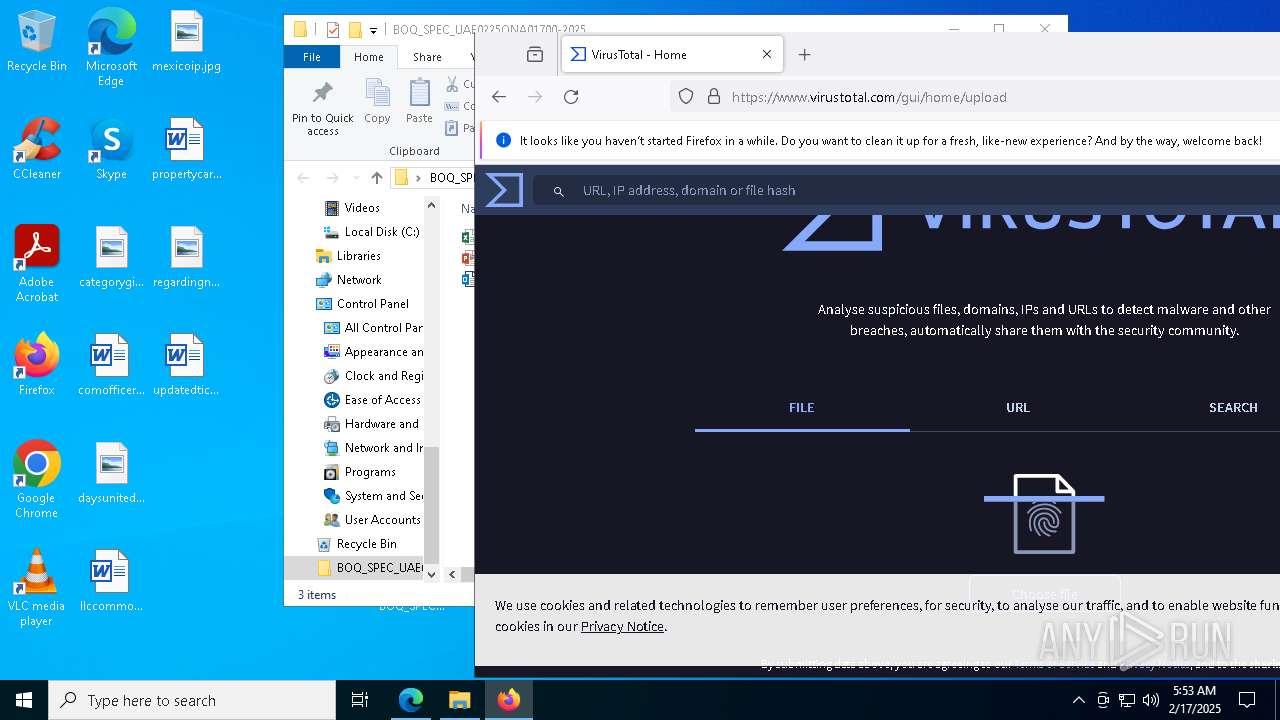Click Explorer navigate up arrow
Viewport: 1280px width, 720px height.
tap(376, 178)
